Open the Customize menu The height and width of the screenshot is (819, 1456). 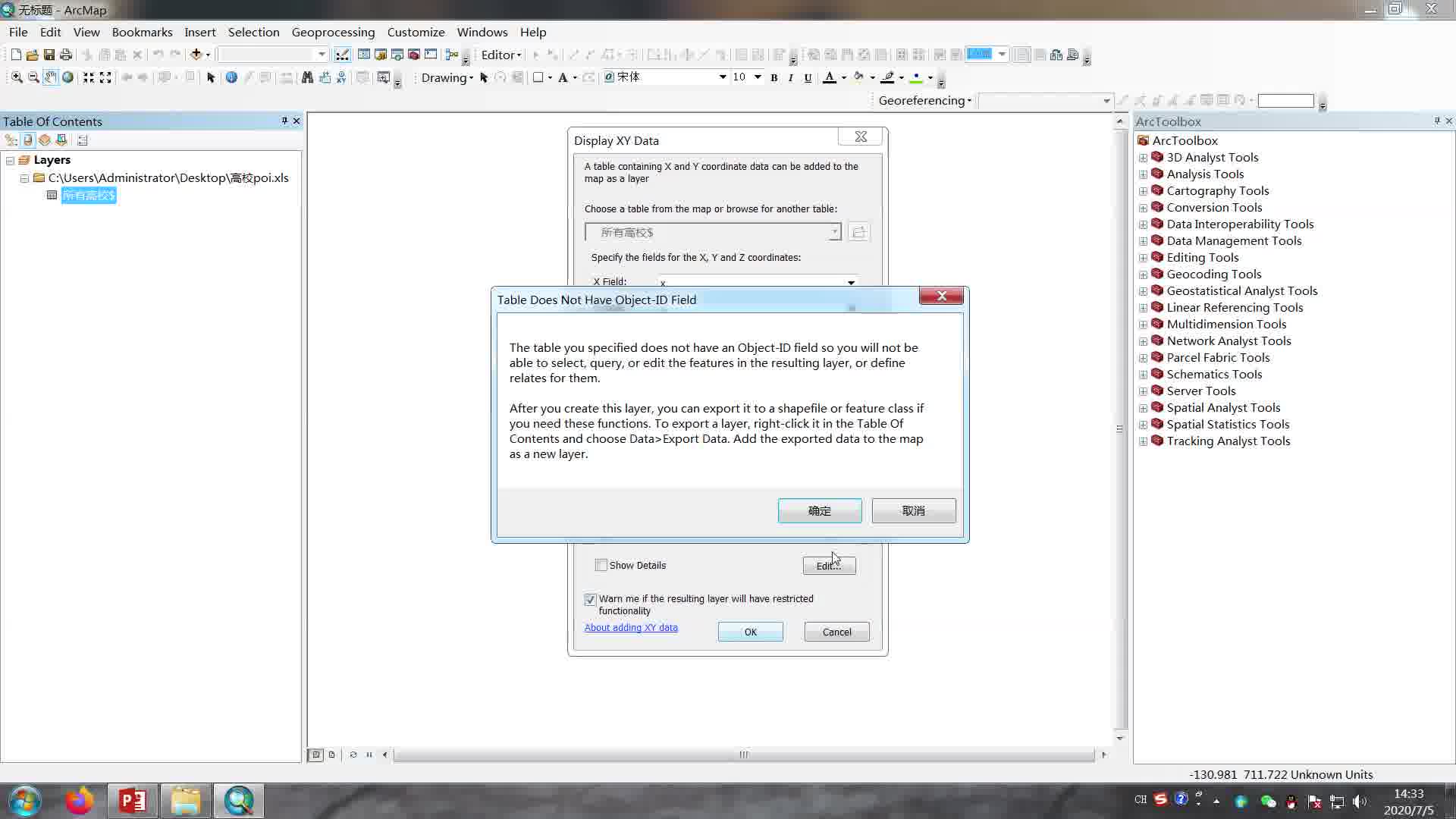(416, 32)
